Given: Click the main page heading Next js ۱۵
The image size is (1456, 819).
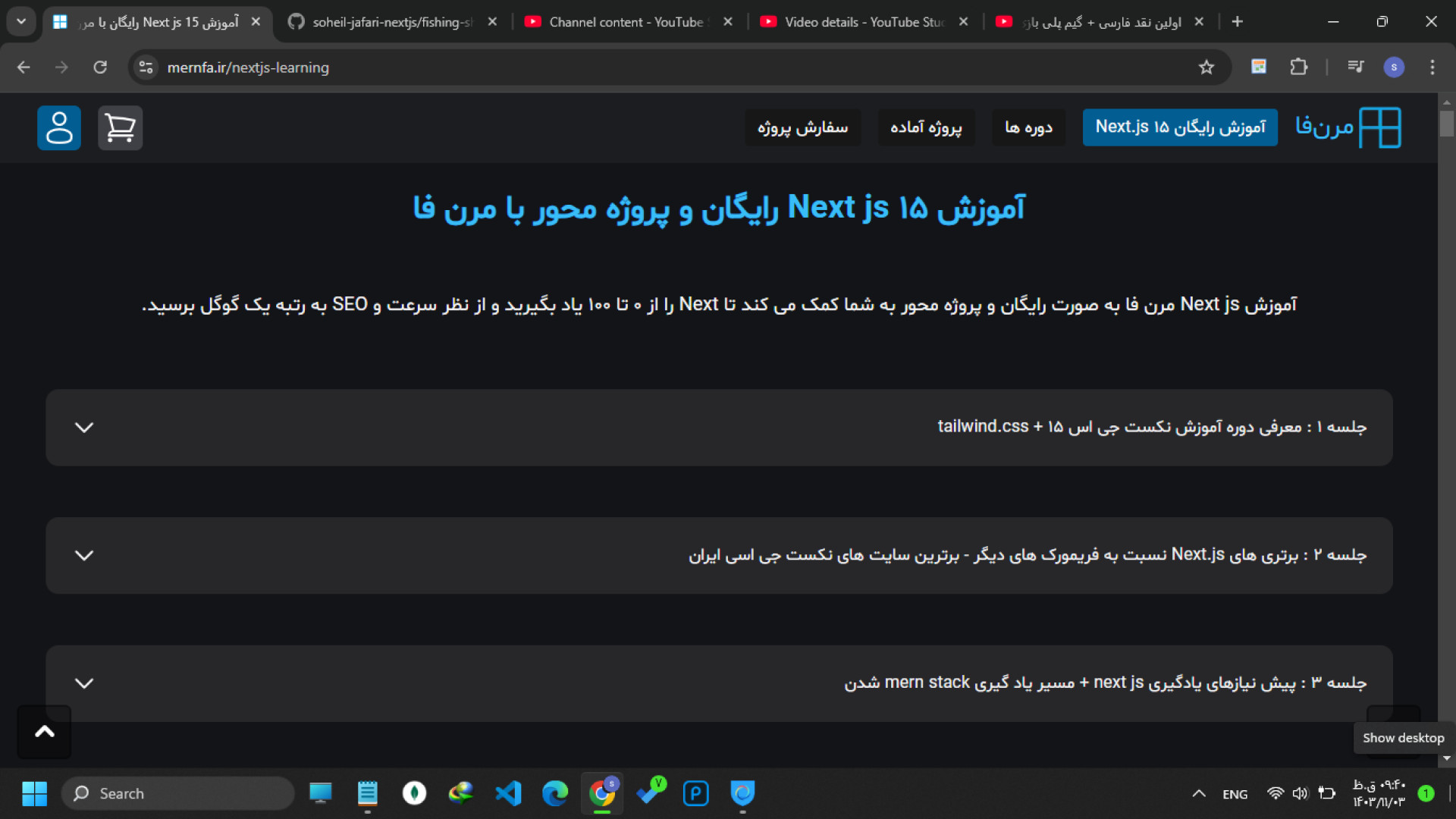Looking at the screenshot, I should pos(719,208).
